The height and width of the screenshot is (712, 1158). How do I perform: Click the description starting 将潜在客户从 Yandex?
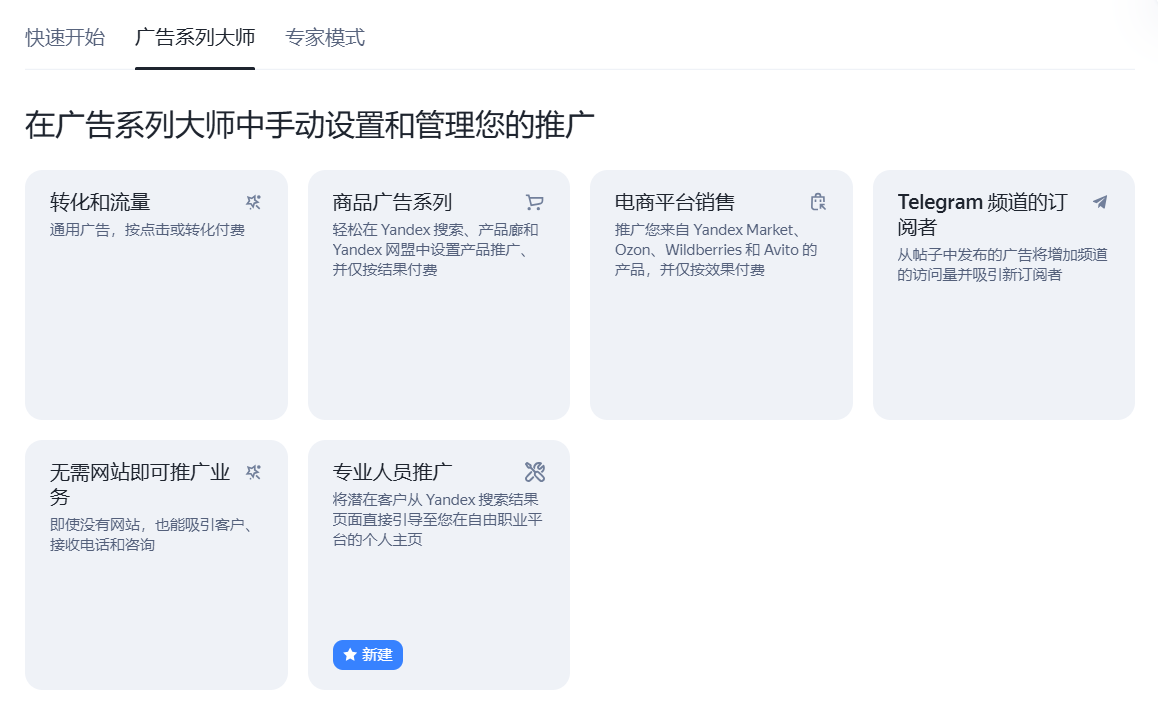[x=437, y=519]
